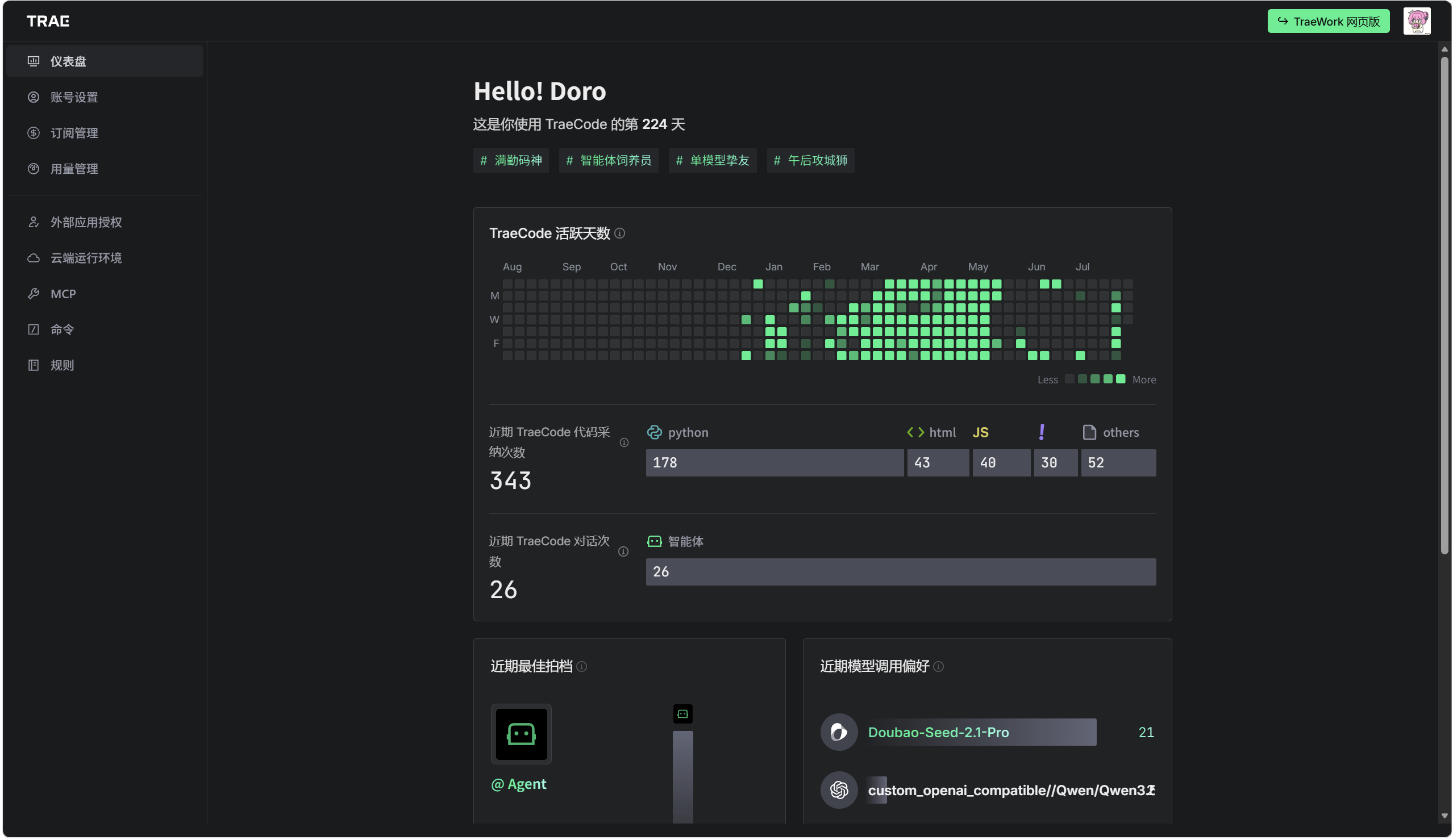Click the 账号设置 person icon
The height and width of the screenshot is (840, 1453).
coord(34,97)
